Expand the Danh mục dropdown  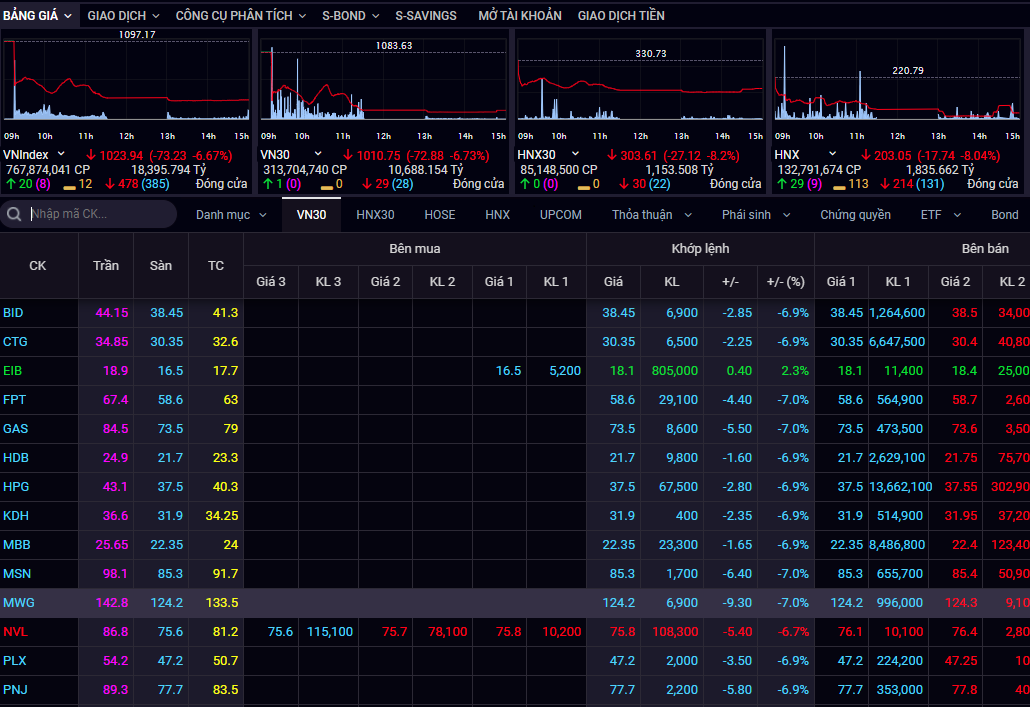click(x=231, y=215)
